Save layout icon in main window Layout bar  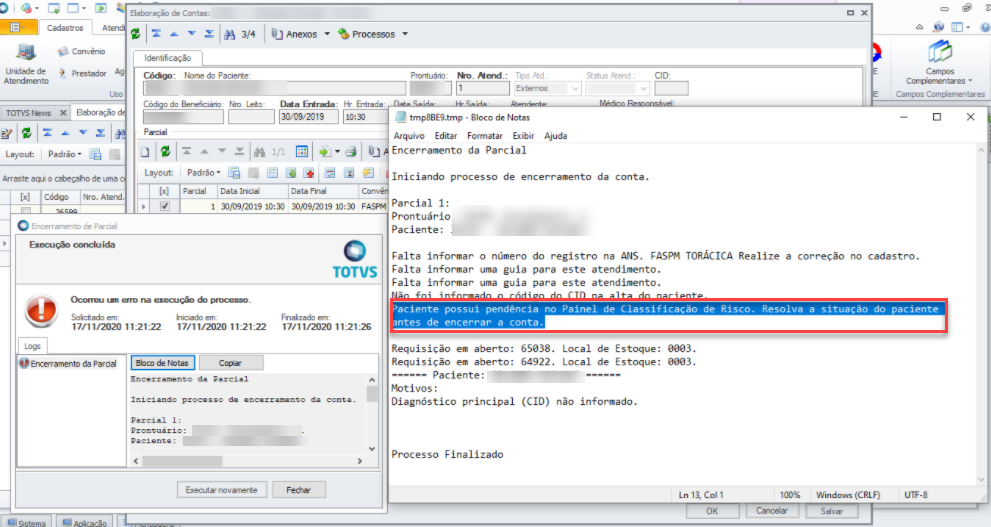point(95,154)
